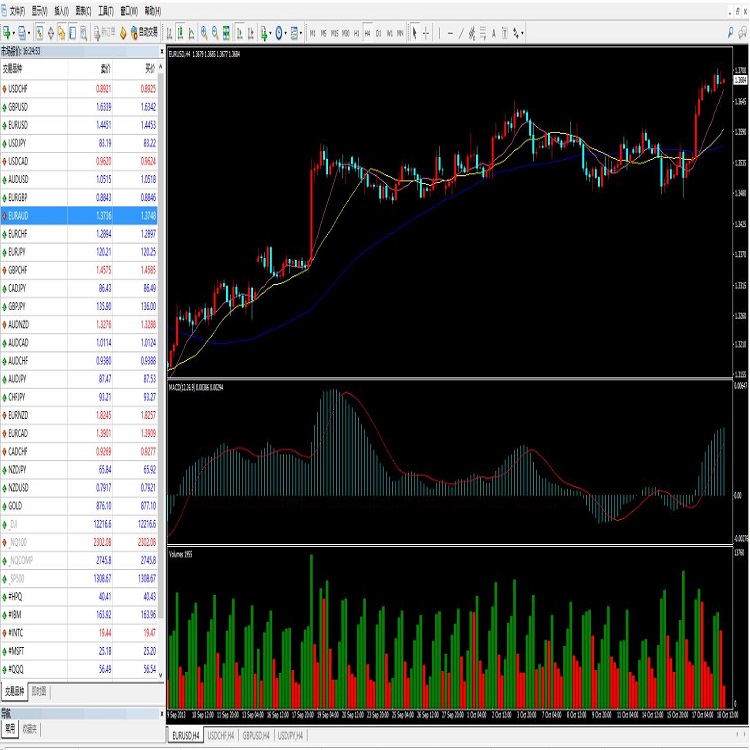Image resolution: width=750 pixels, height=750 pixels.
Task: Switch to the USDCHF,H4 chart tab
Action: [221, 736]
